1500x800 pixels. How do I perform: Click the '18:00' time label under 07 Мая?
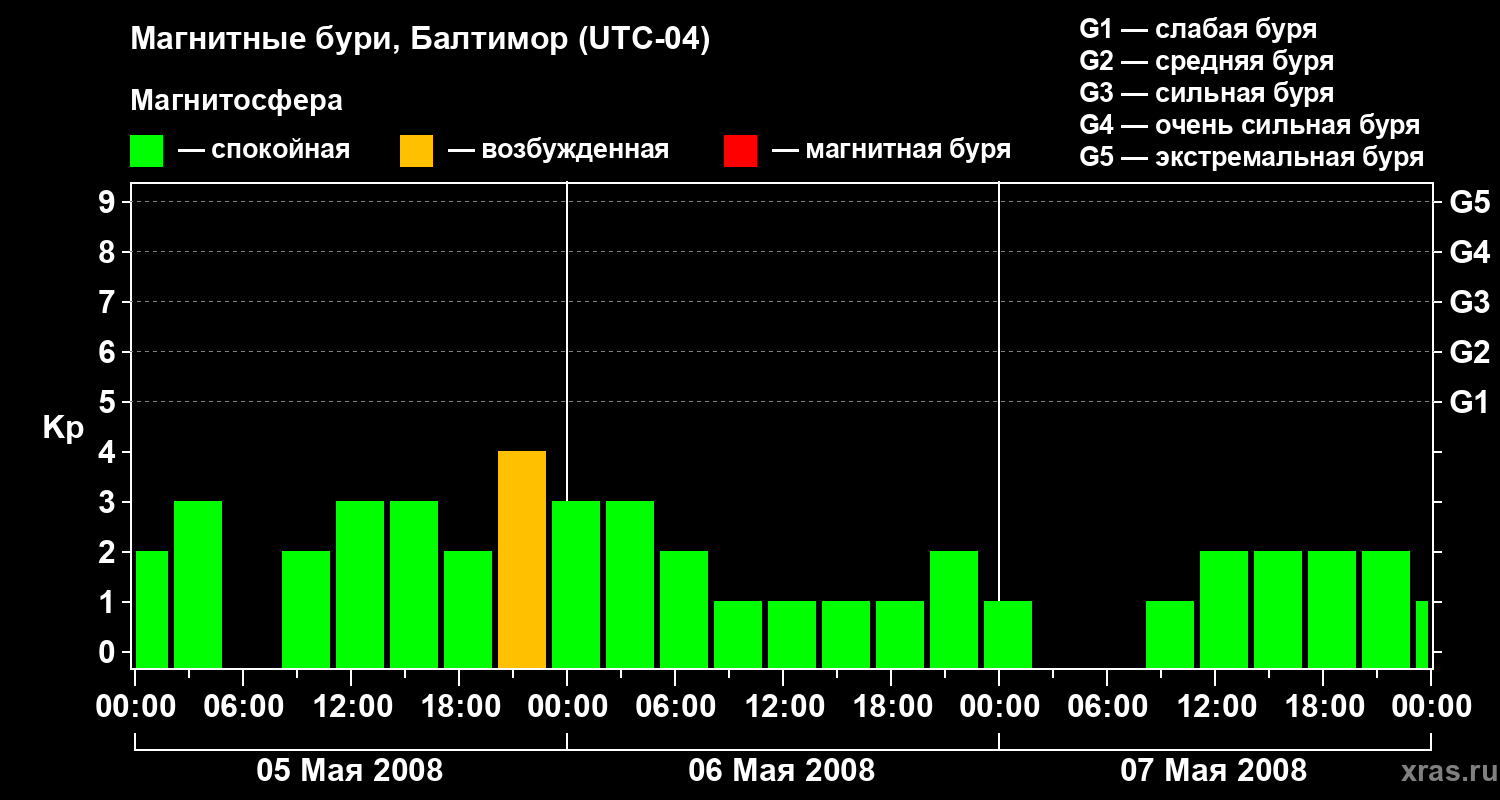(1324, 707)
